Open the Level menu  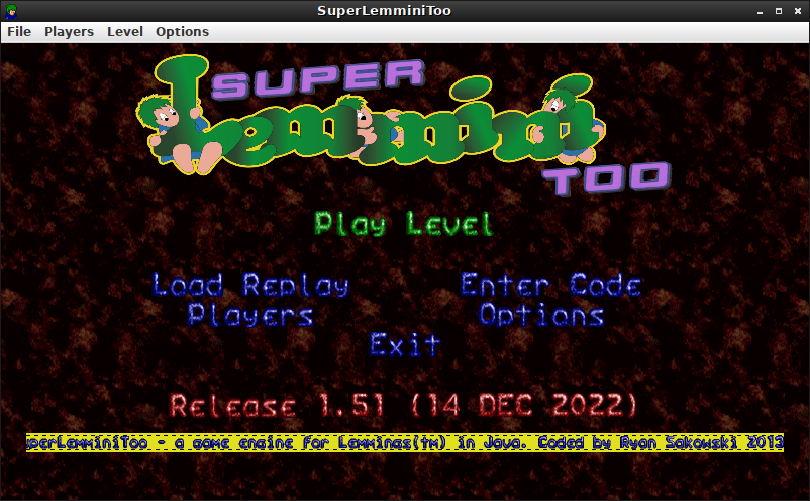pyautogui.click(x=124, y=32)
